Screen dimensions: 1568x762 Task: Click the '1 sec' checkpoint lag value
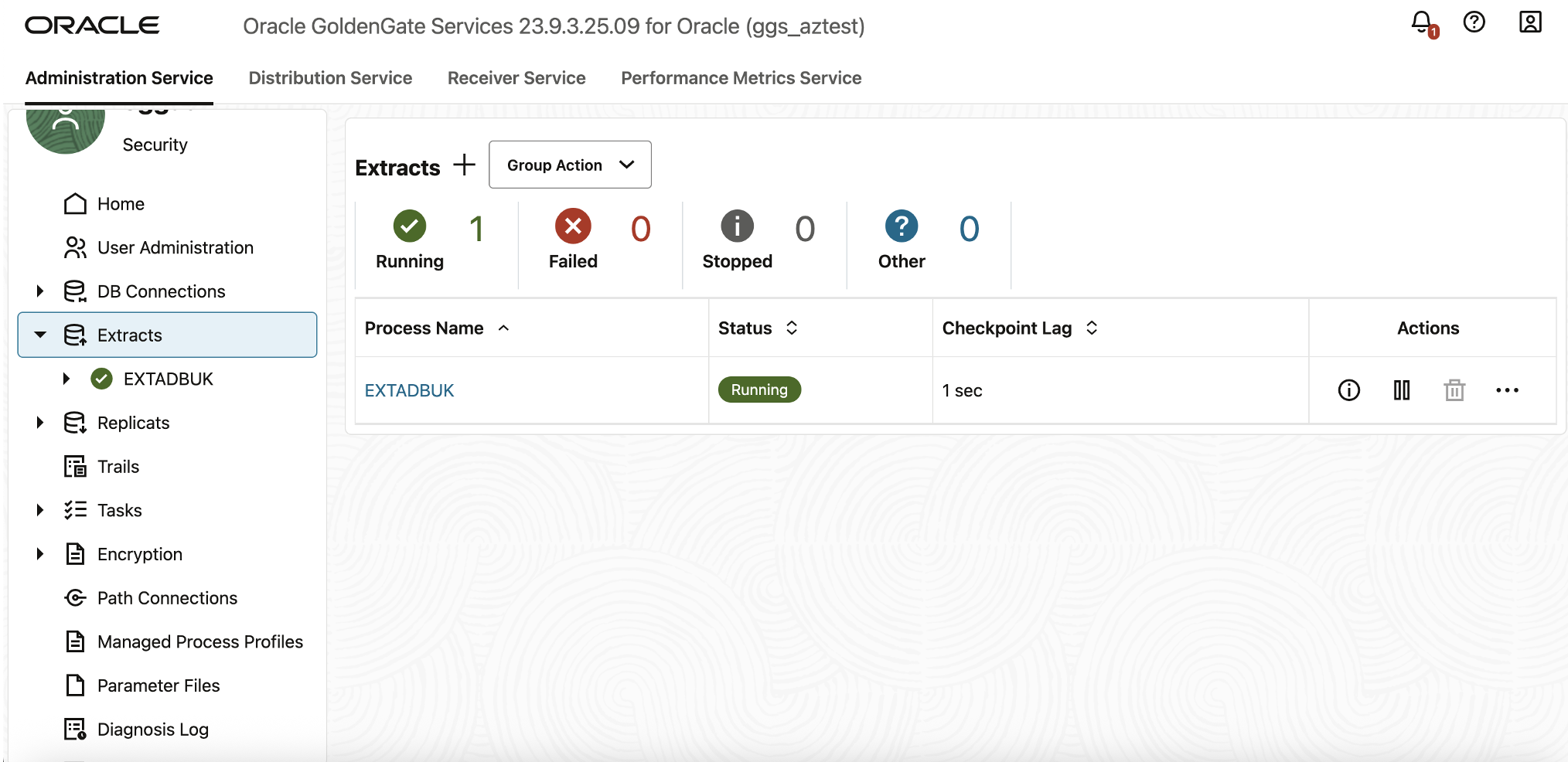[962, 390]
